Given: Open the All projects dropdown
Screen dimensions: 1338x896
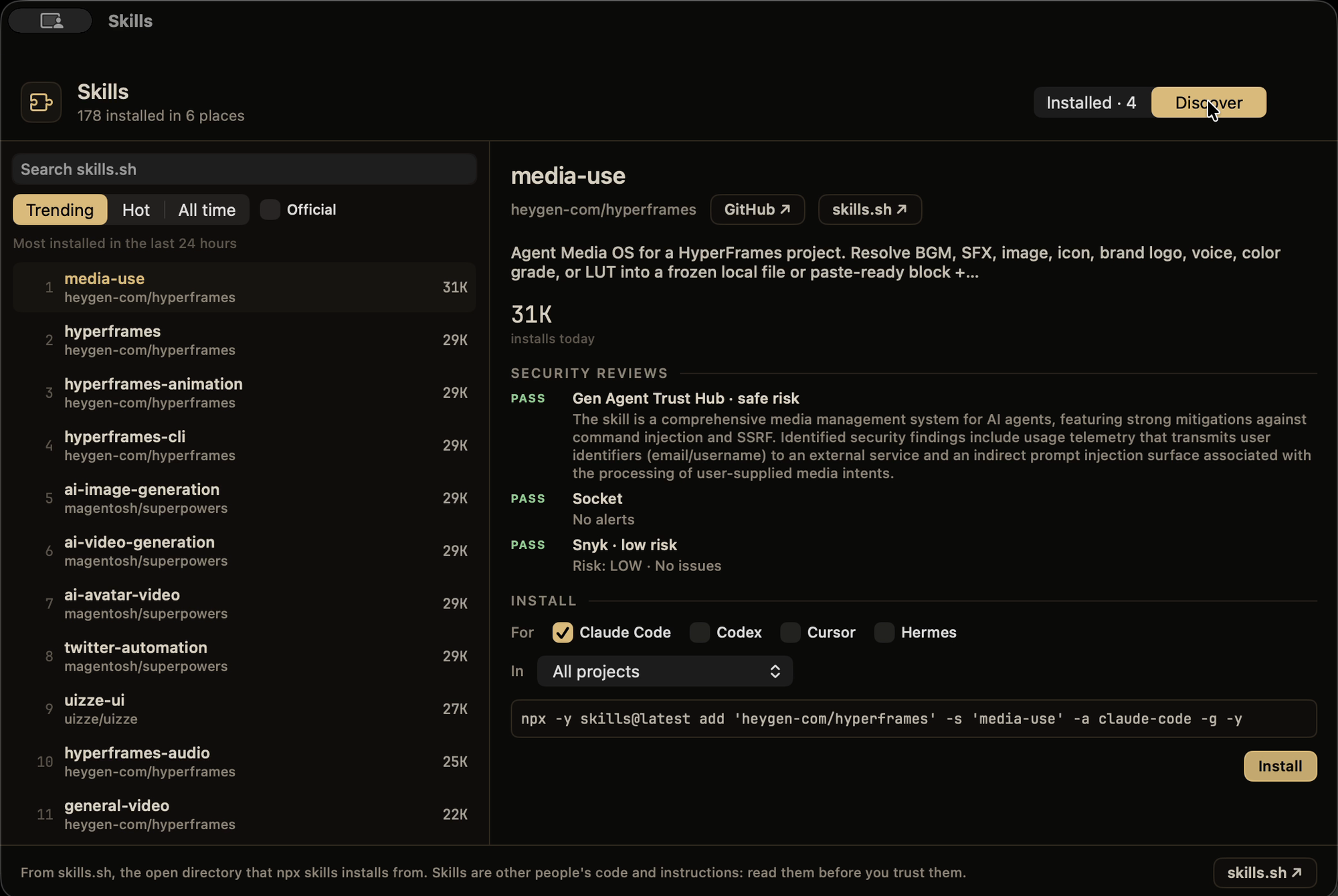Looking at the screenshot, I should pyautogui.click(x=665, y=671).
